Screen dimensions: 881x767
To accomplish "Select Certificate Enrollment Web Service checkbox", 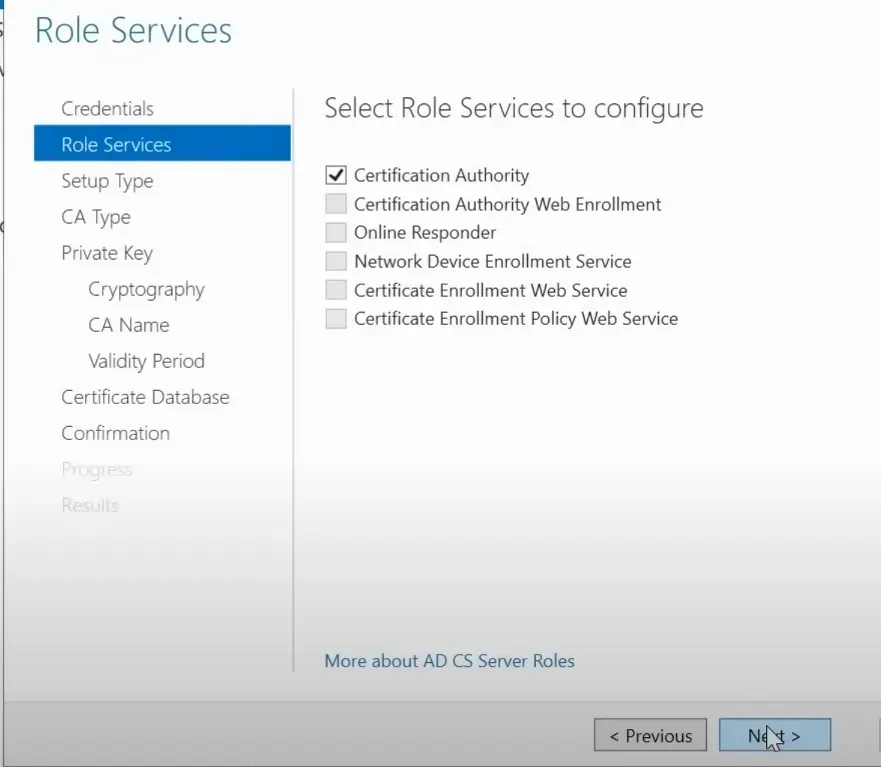I will 336,291.
